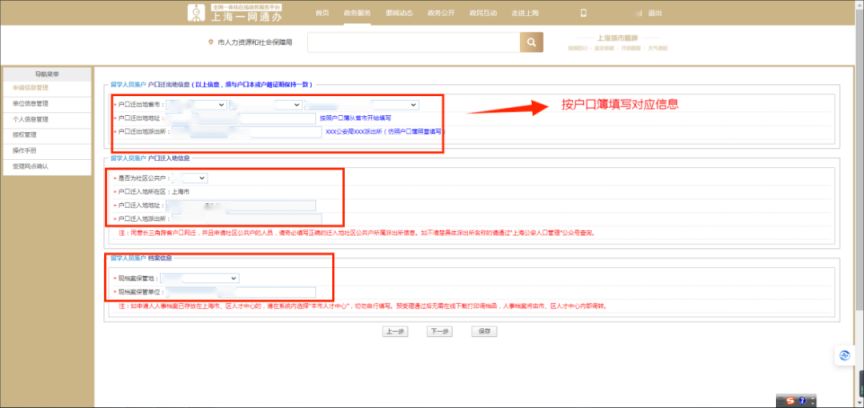Click the Shanghai 一网通办 logo

[x=232, y=12]
